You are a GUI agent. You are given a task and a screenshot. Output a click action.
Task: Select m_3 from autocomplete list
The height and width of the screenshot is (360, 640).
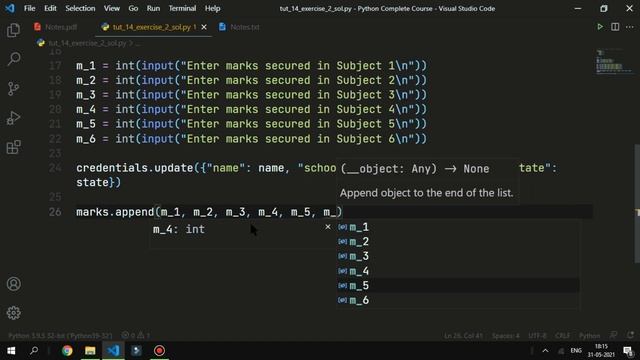point(458,256)
